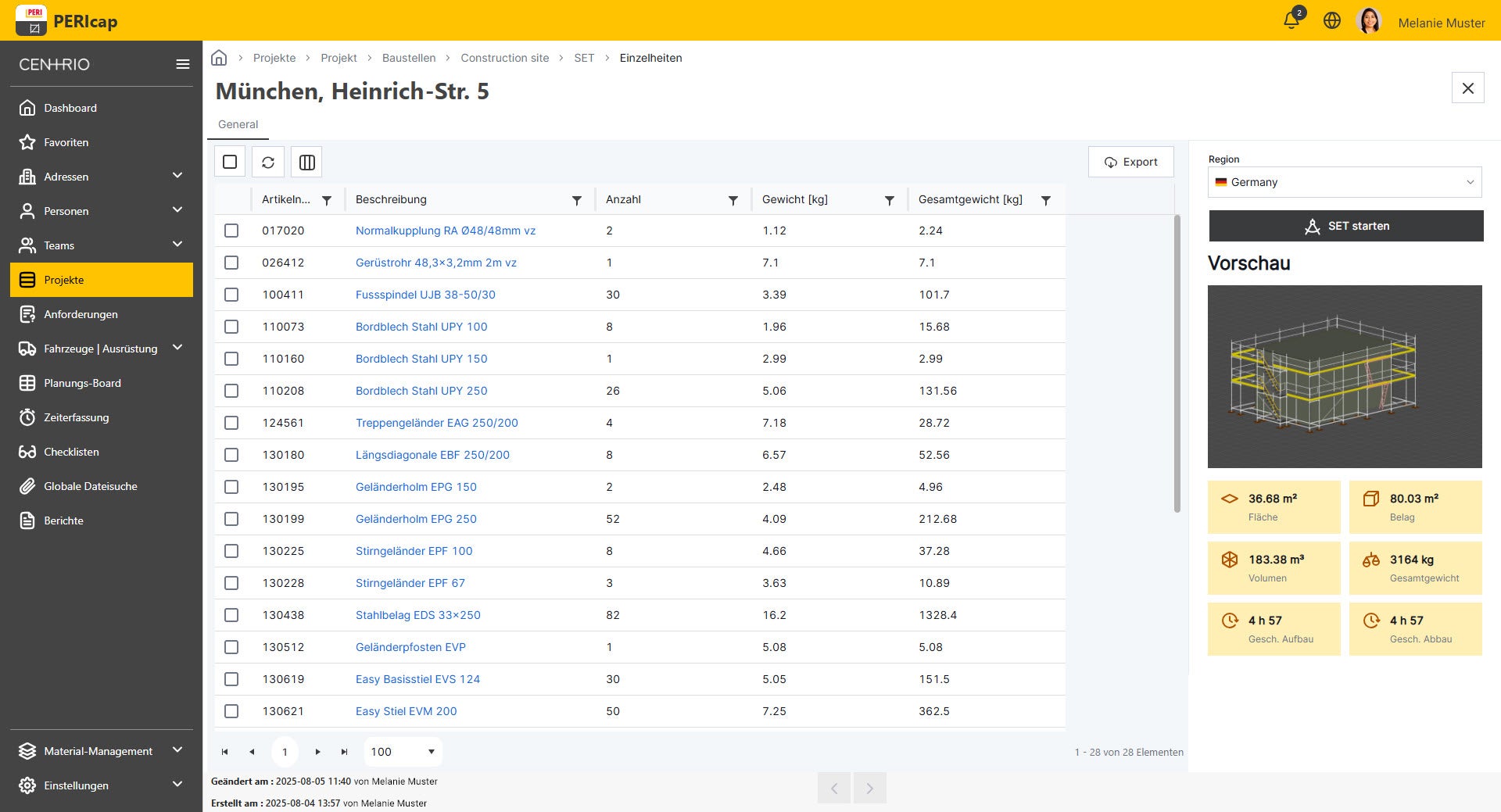Open the page size dropdown showing 100
This screenshot has width=1501, height=812.
403,752
